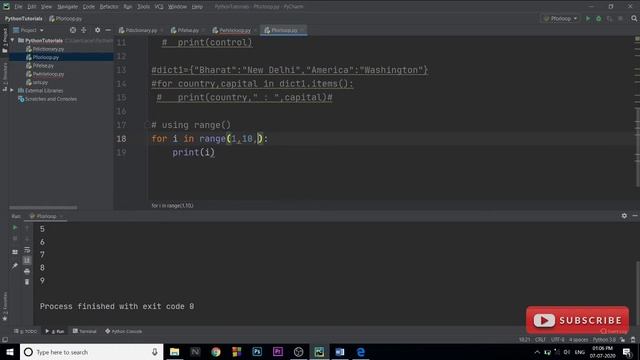This screenshot has height=360, width=640.
Task: Click the locate/scroll-from-source target icon
Action: (x=73, y=30)
